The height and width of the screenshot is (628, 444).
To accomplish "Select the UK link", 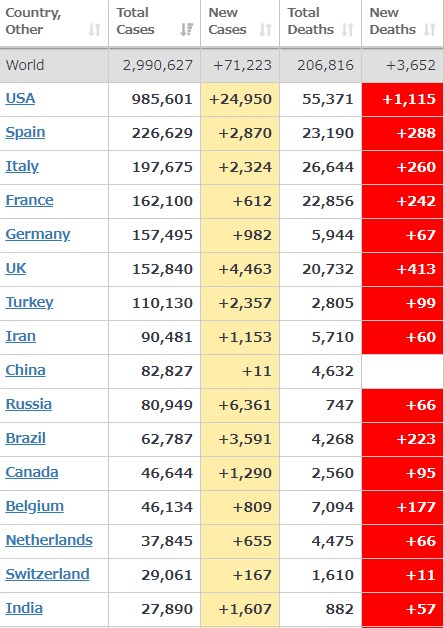I will [16, 268].
